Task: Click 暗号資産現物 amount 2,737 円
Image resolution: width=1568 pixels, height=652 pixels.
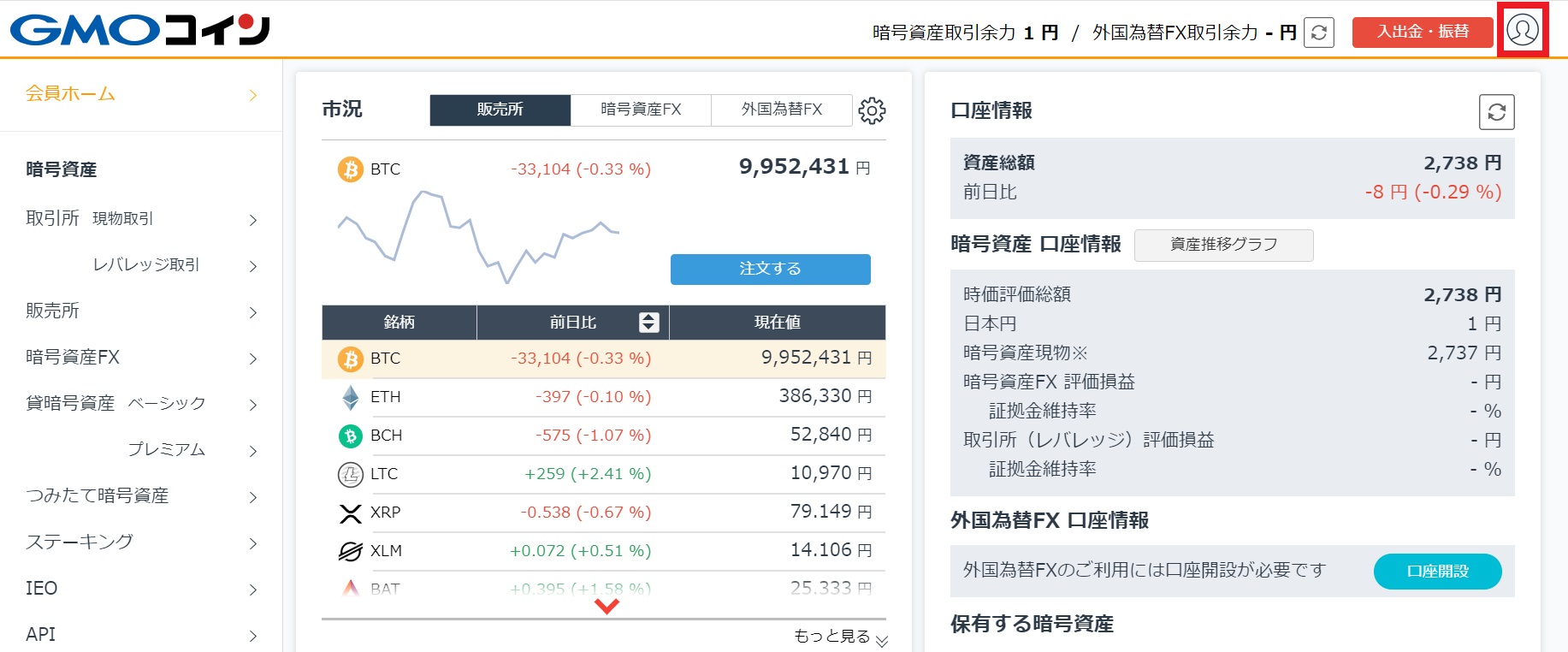Action: pyautogui.click(x=1464, y=353)
